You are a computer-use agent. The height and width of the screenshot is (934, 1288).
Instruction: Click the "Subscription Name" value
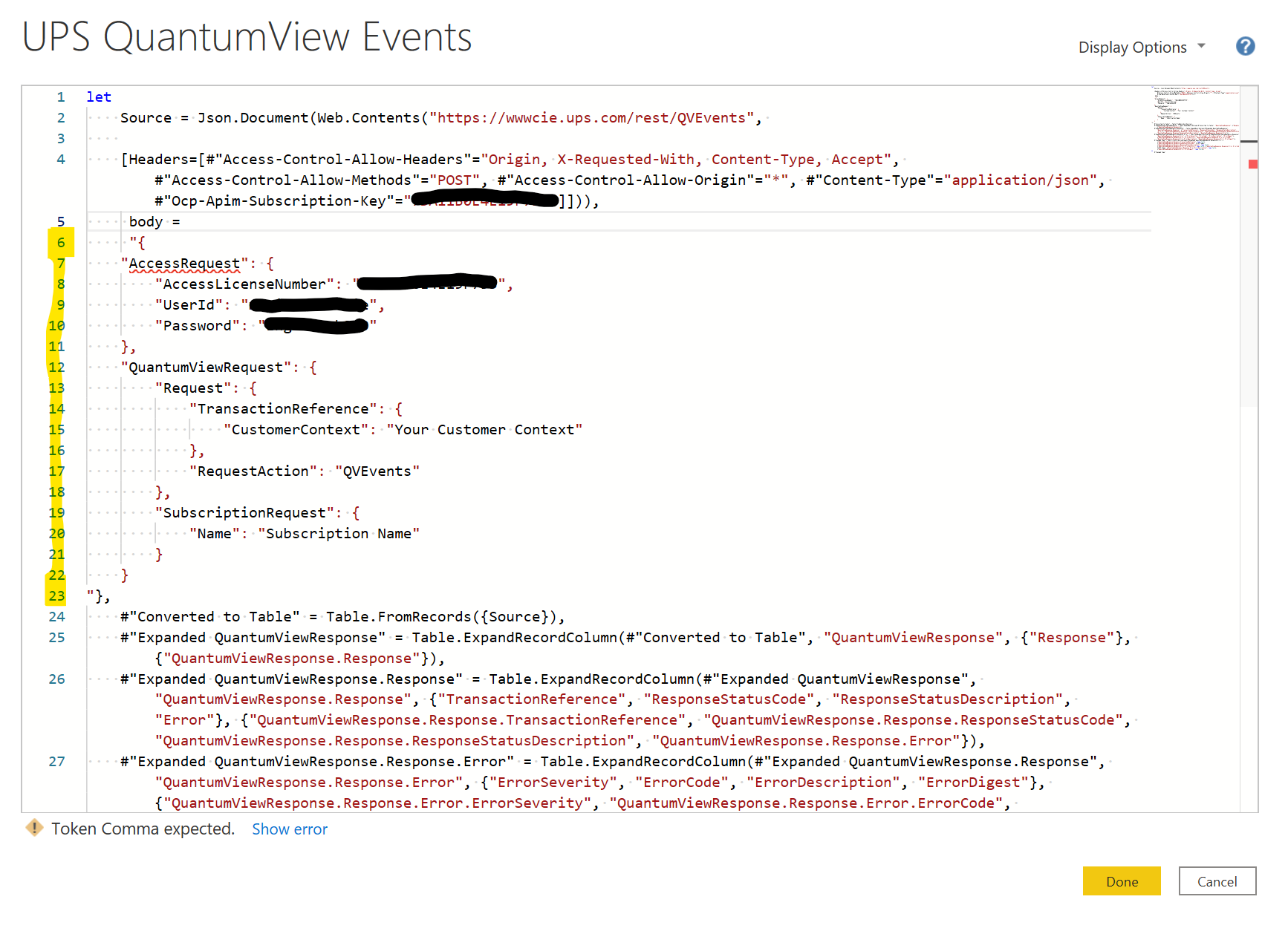[x=339, y=534]
